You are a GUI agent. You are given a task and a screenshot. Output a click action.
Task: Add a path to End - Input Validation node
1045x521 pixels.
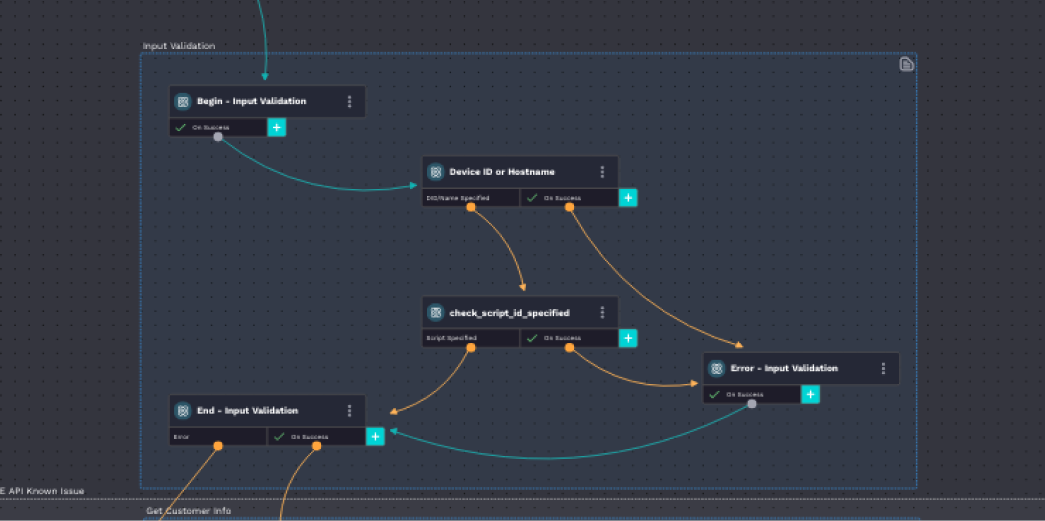pyautogui.click(x=375, y=437)
